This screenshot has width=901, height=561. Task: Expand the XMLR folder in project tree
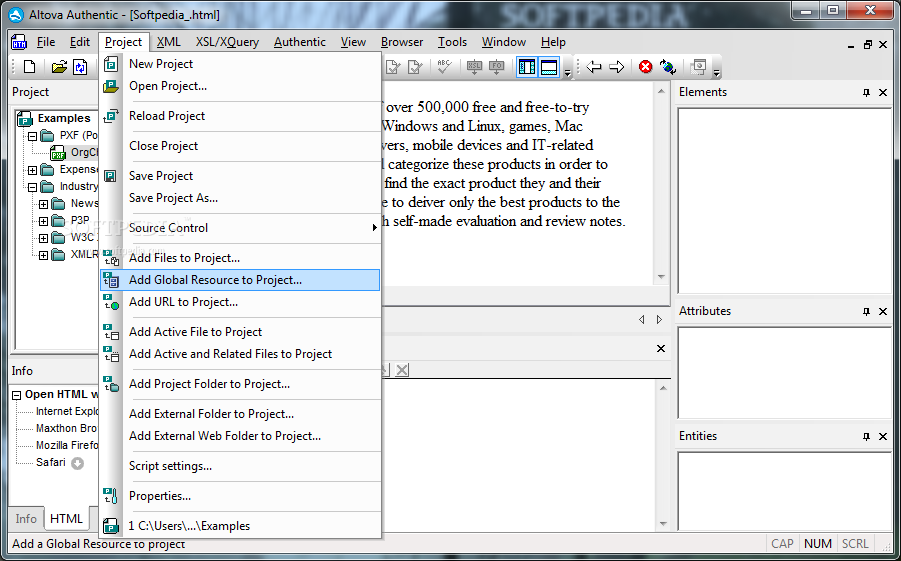[x=43, y=255]
